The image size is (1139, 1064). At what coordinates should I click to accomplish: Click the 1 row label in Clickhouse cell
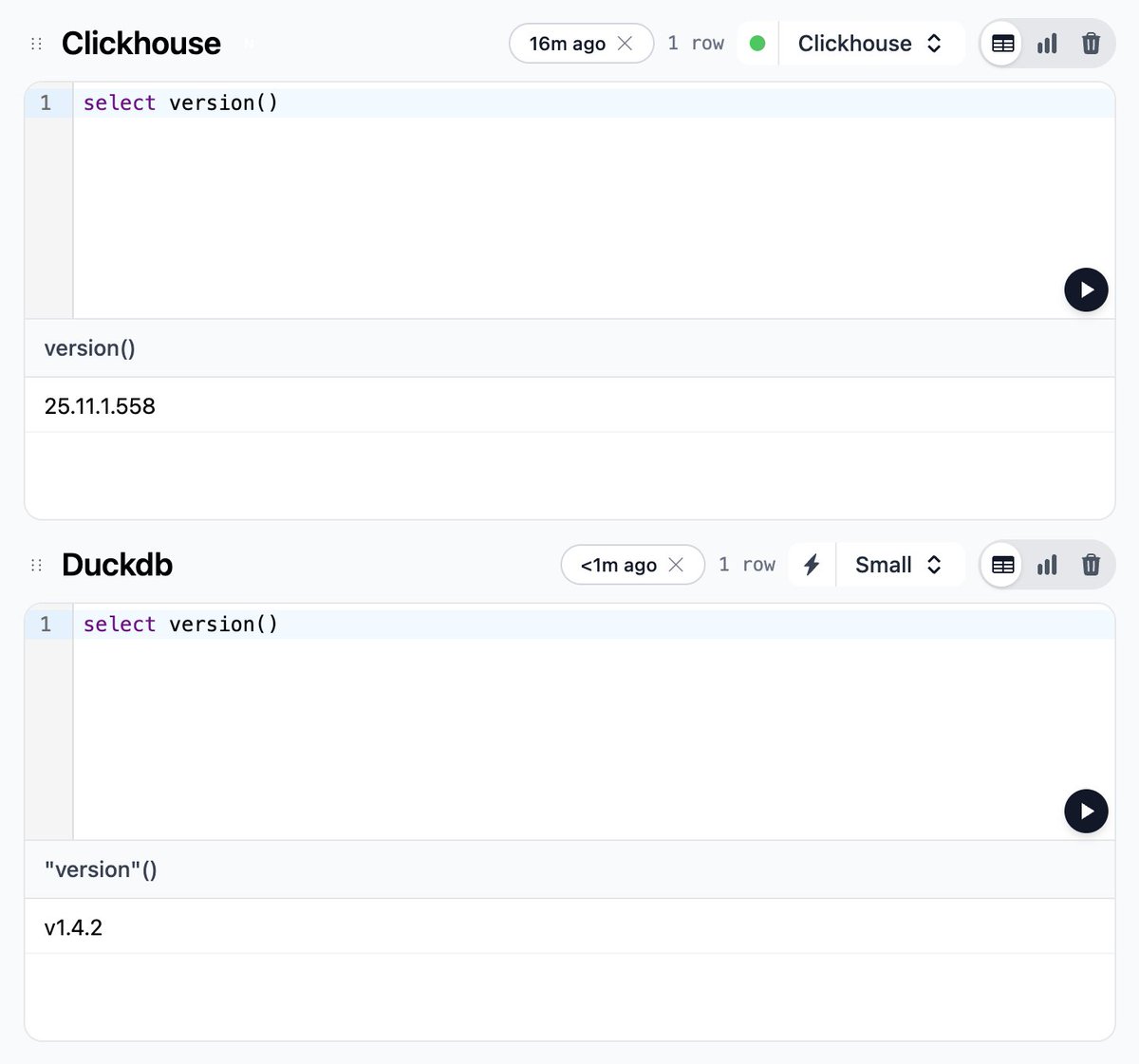pos(696,44)
